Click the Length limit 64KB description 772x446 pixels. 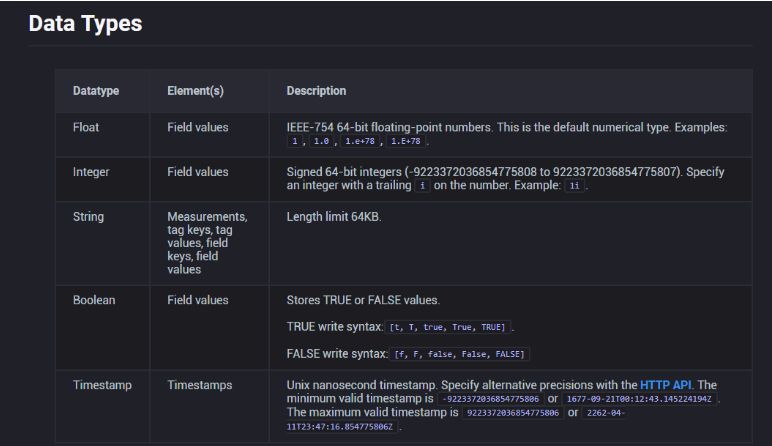click(334, 216)
